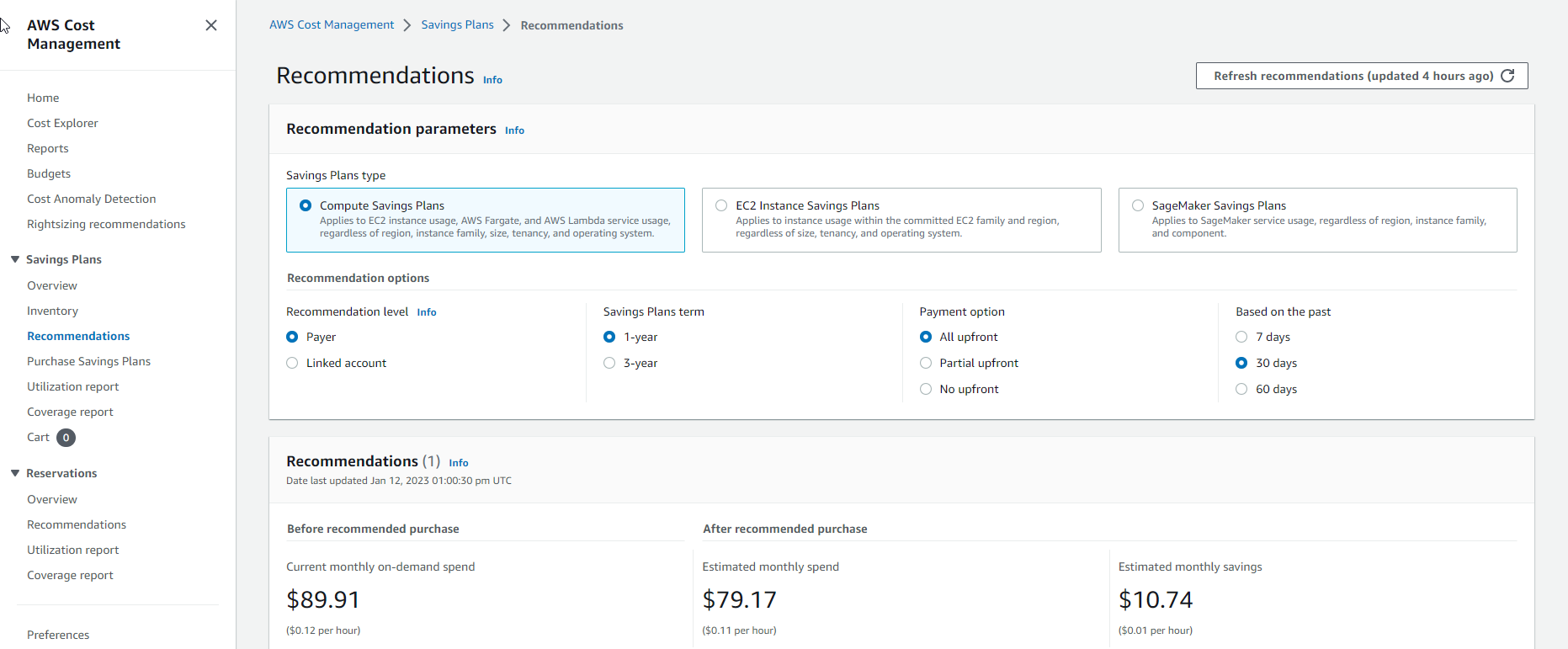Image resolution: width=1568 pixels, height=649 pixels.
Task: Base recommendation on past 30 days
Action: 1241,363
